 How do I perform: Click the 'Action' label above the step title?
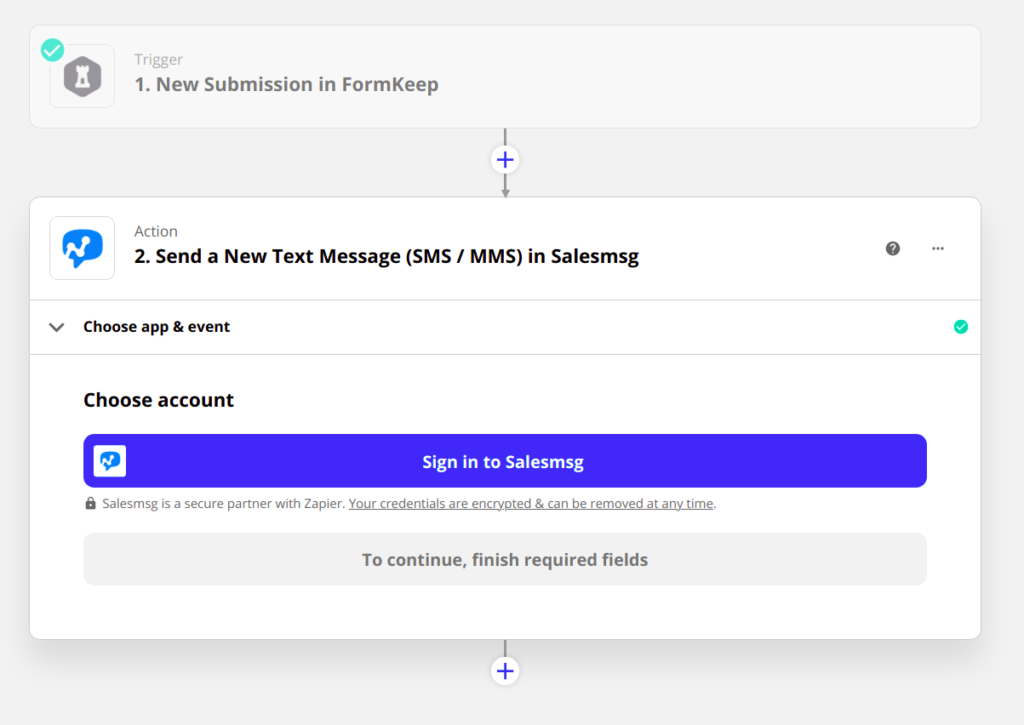[x=156, y=231]
